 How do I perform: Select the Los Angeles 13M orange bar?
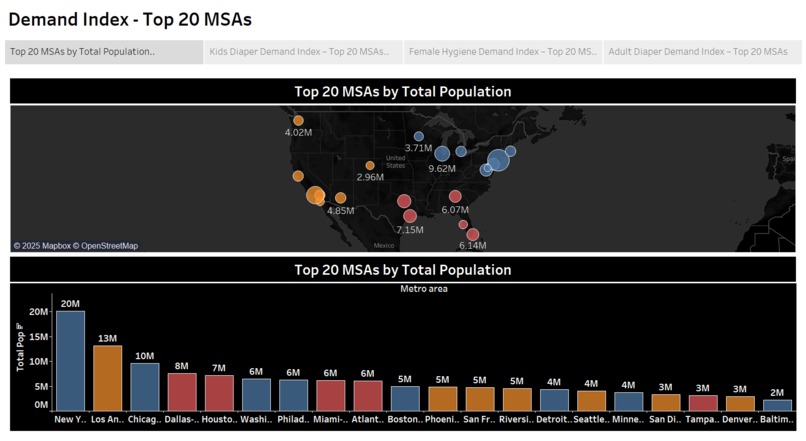coord(107,378)
